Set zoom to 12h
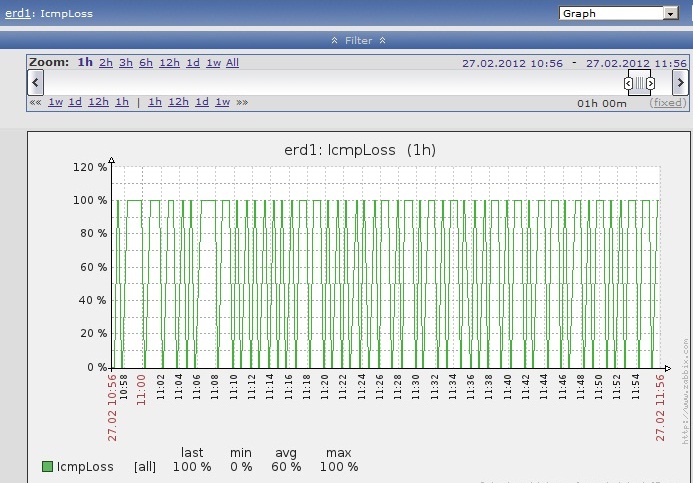Image resolution: width=693 pixels, height=483 pixels. [169, 62]
